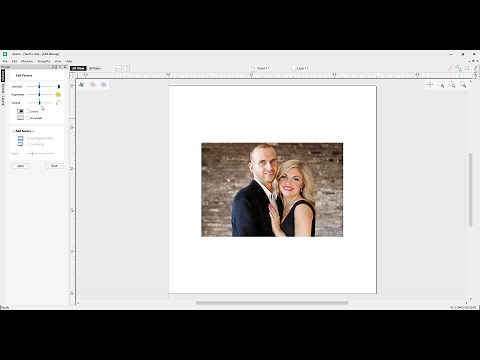The image size is (480, 360).
Task: Open the File menu
Action: pyautogui.click(x=5, y=61)
